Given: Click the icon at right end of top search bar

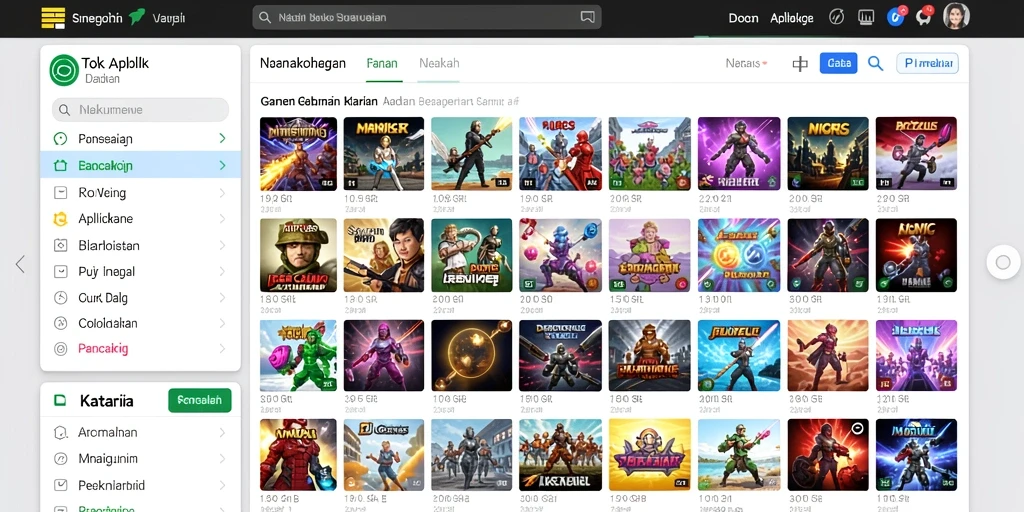Looking at the screenshot, I should coord(587,17).
